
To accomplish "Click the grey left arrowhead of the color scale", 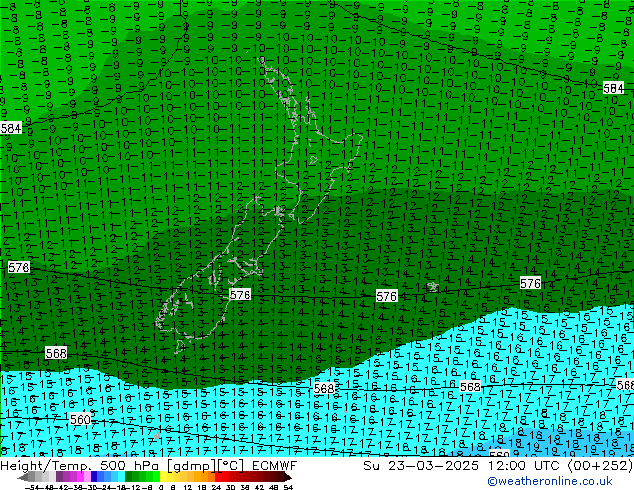I will point(23,477).
